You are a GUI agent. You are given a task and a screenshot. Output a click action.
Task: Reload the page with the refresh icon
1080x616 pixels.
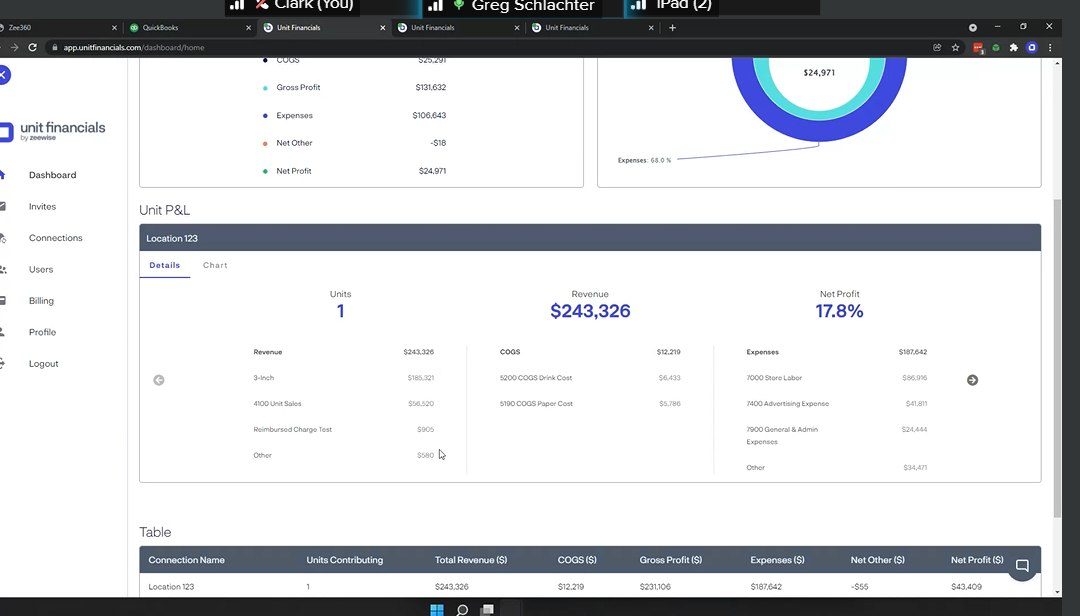click(x=32, y=47)
